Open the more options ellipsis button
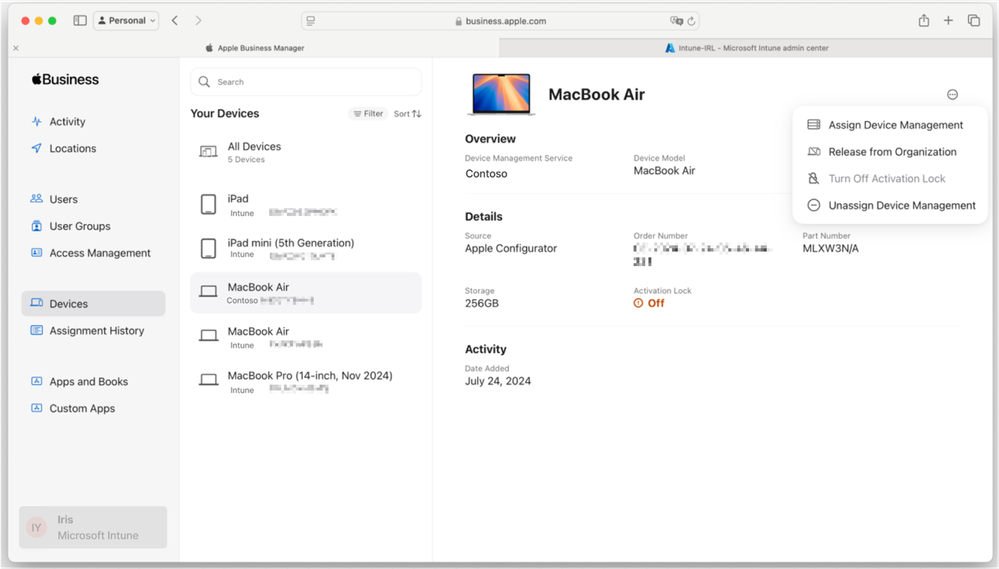This screenshot has width=999, height=569. point(952,94)
